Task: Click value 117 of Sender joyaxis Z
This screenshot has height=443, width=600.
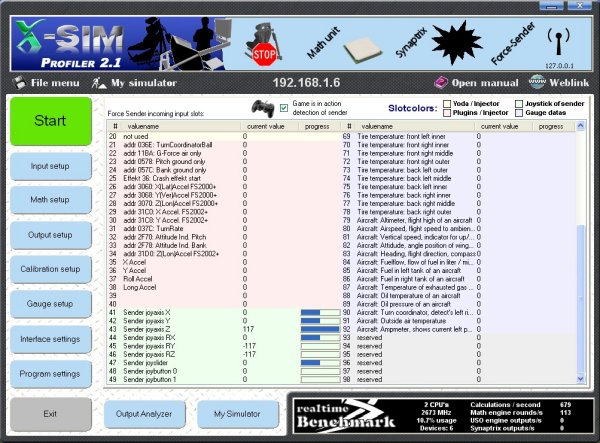Action: (x=248, y=329)
